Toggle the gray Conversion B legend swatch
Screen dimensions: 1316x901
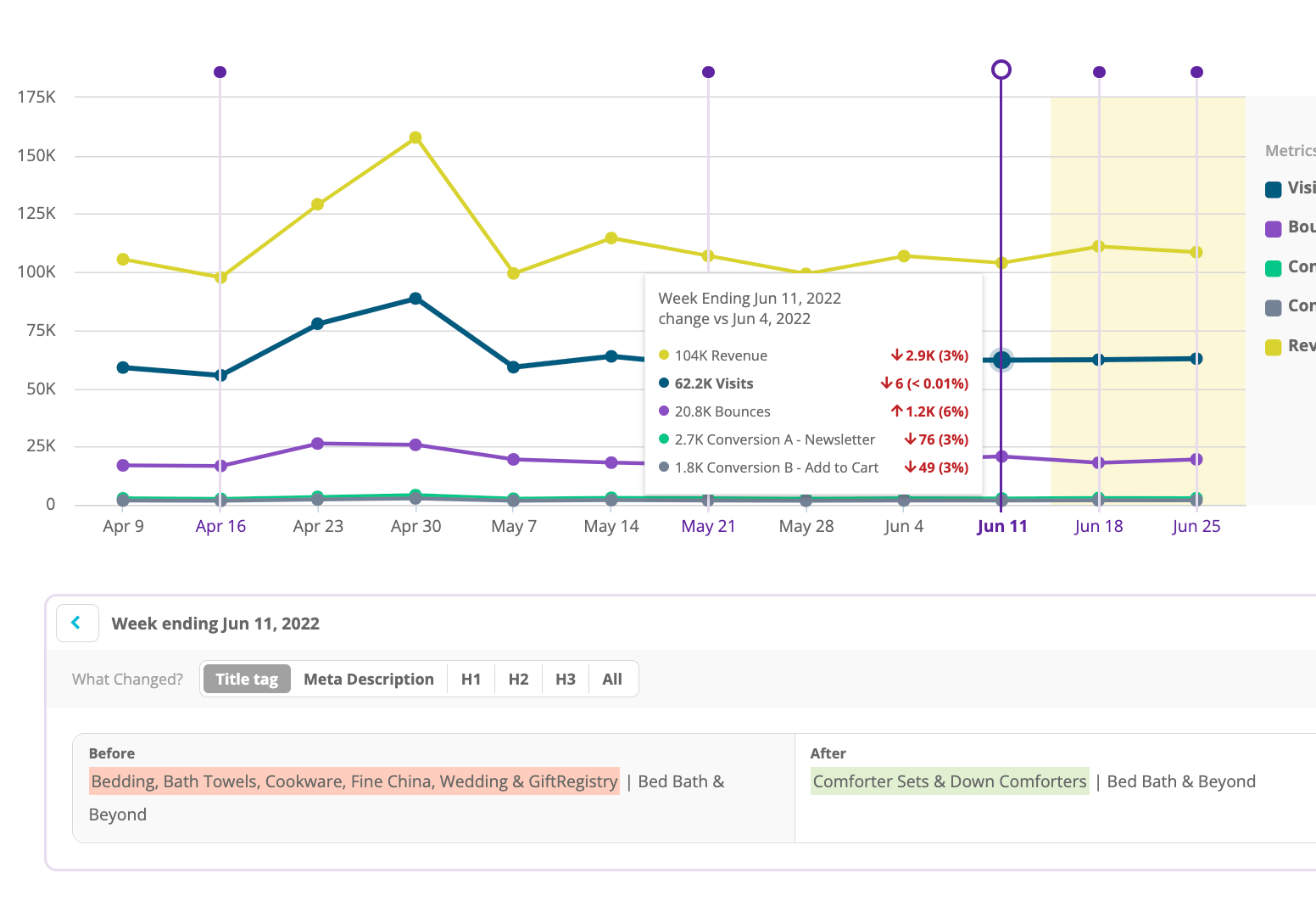tap(1274, 307)
